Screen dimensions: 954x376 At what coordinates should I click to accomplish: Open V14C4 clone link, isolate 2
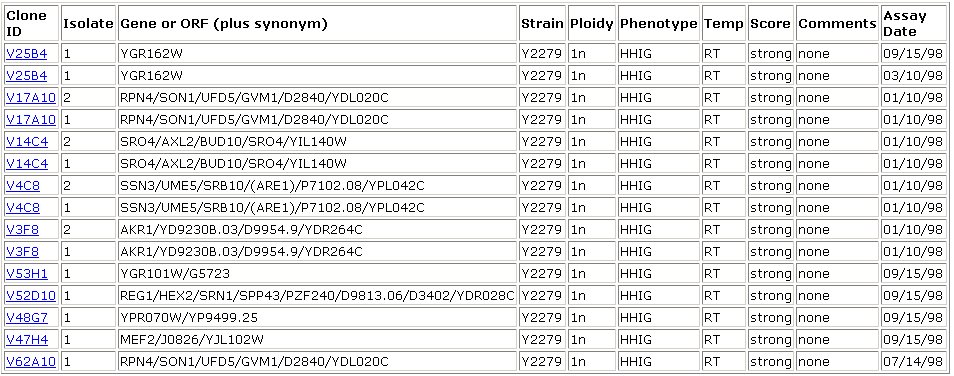[x=27, y=142]
